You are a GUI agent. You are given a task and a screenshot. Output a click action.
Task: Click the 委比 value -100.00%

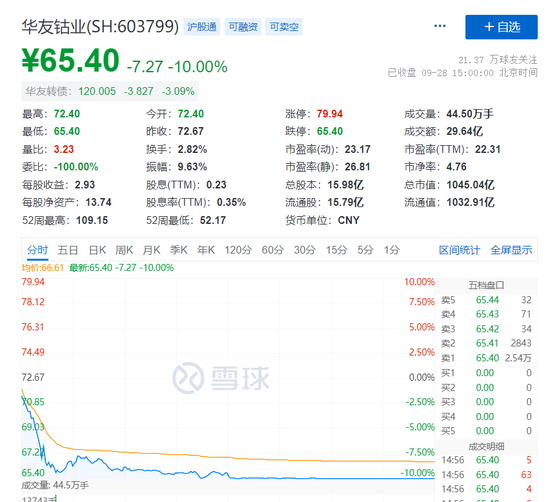pos(76,167)
